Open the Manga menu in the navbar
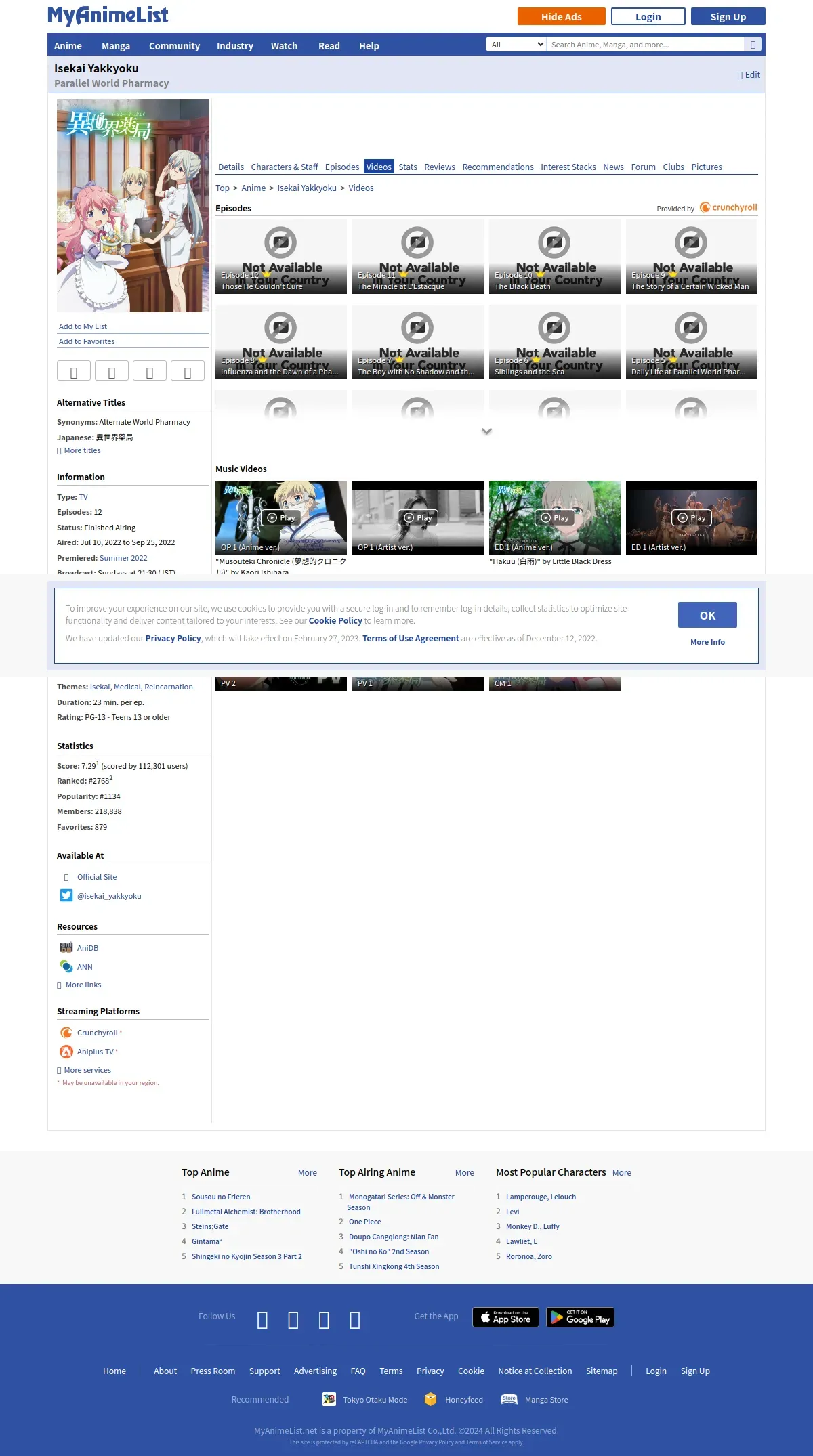This screenshot has width=813, height=1456. pos(116,46)
